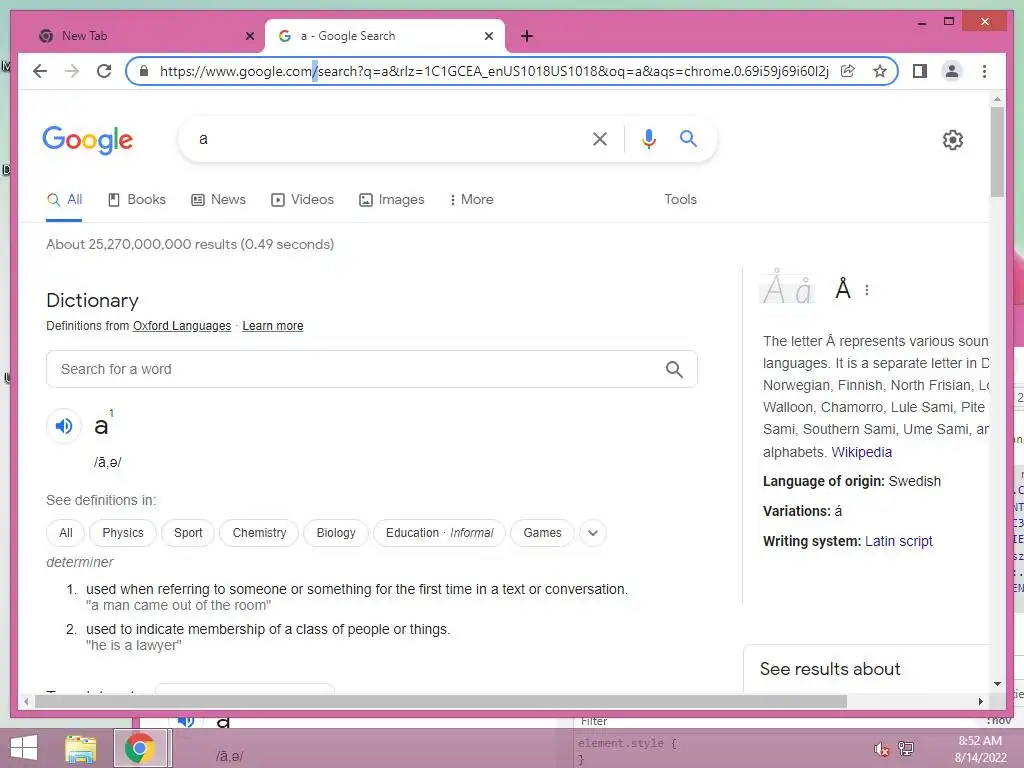This screenshot has width=1024, height=768.
Task: Click Chrome icon in taskbar
Action: (140, 748)
